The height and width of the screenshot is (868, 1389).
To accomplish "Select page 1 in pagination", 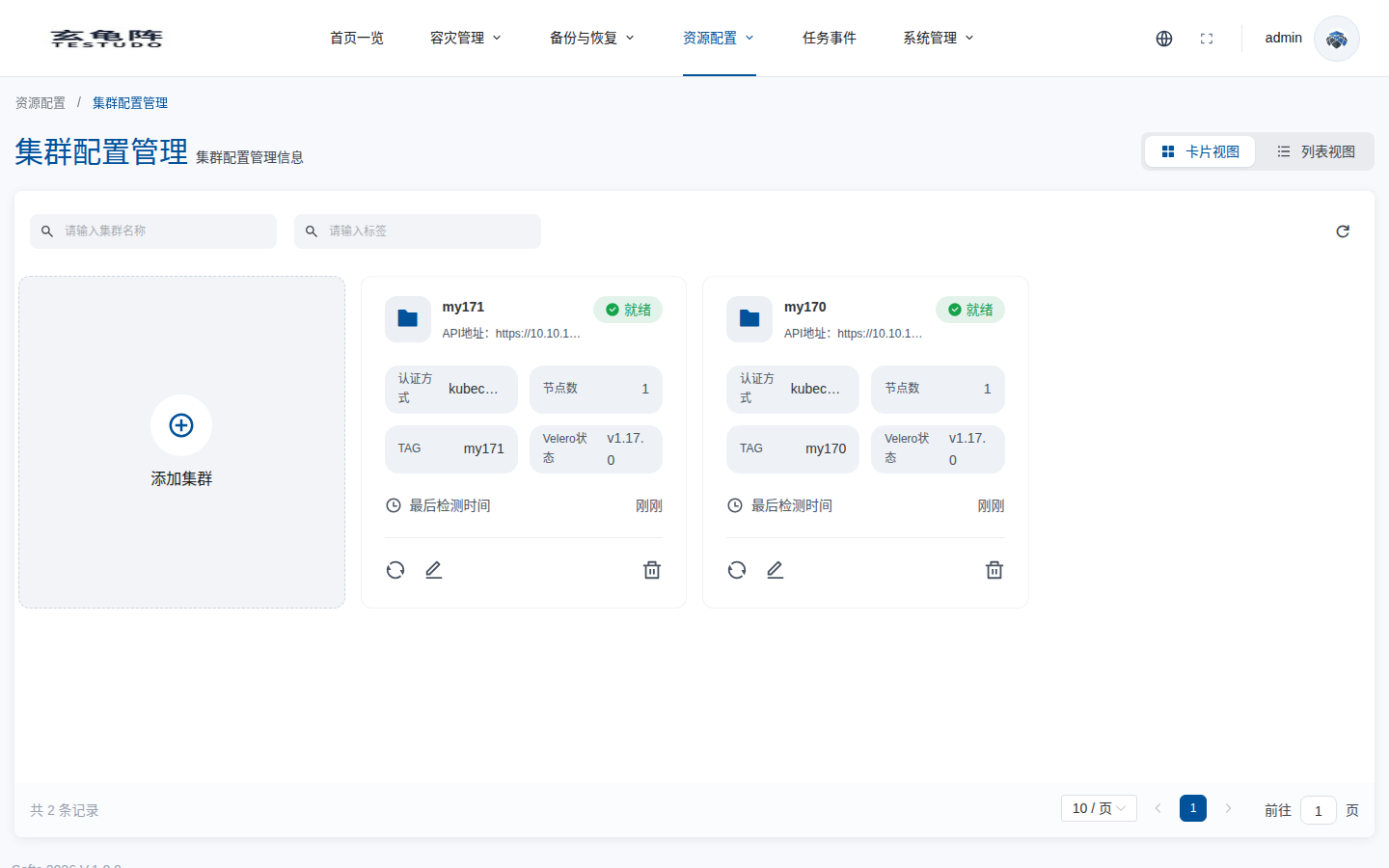I will (1193, 808).
